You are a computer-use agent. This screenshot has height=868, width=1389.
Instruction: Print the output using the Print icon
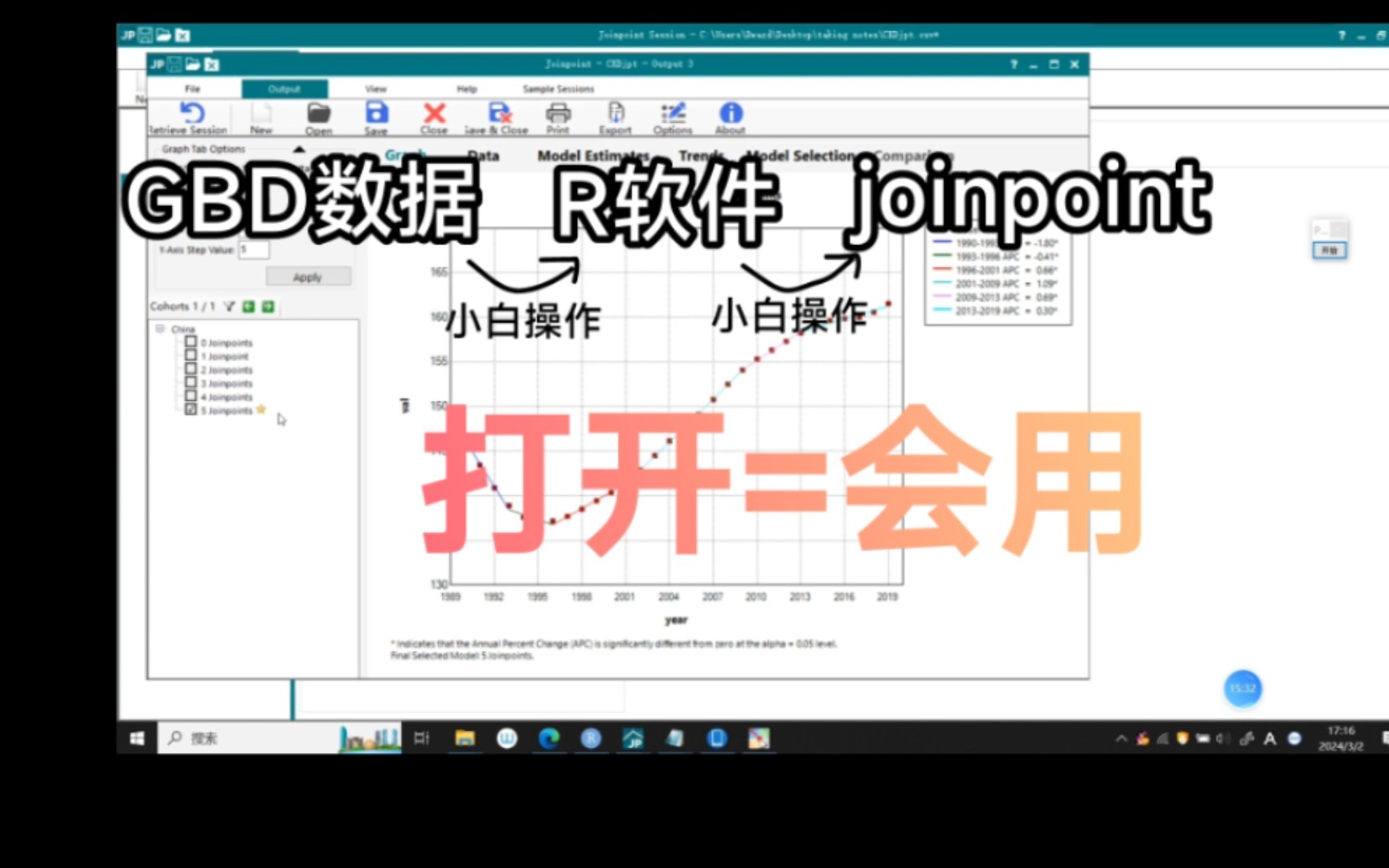click(x=557, y=115)
